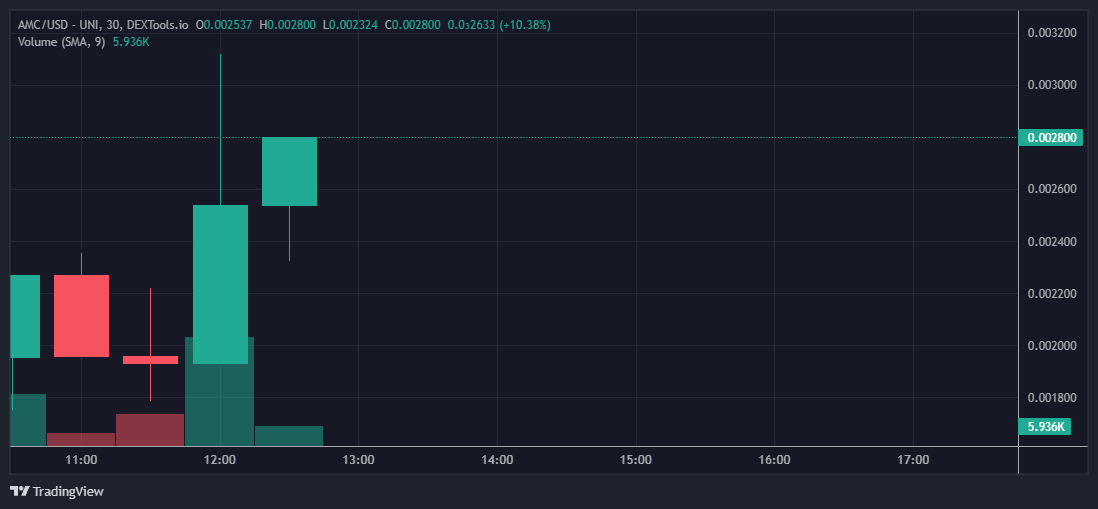Click the 15:00 time axis label
This screenshot has width=1098, height=509.
636,460
